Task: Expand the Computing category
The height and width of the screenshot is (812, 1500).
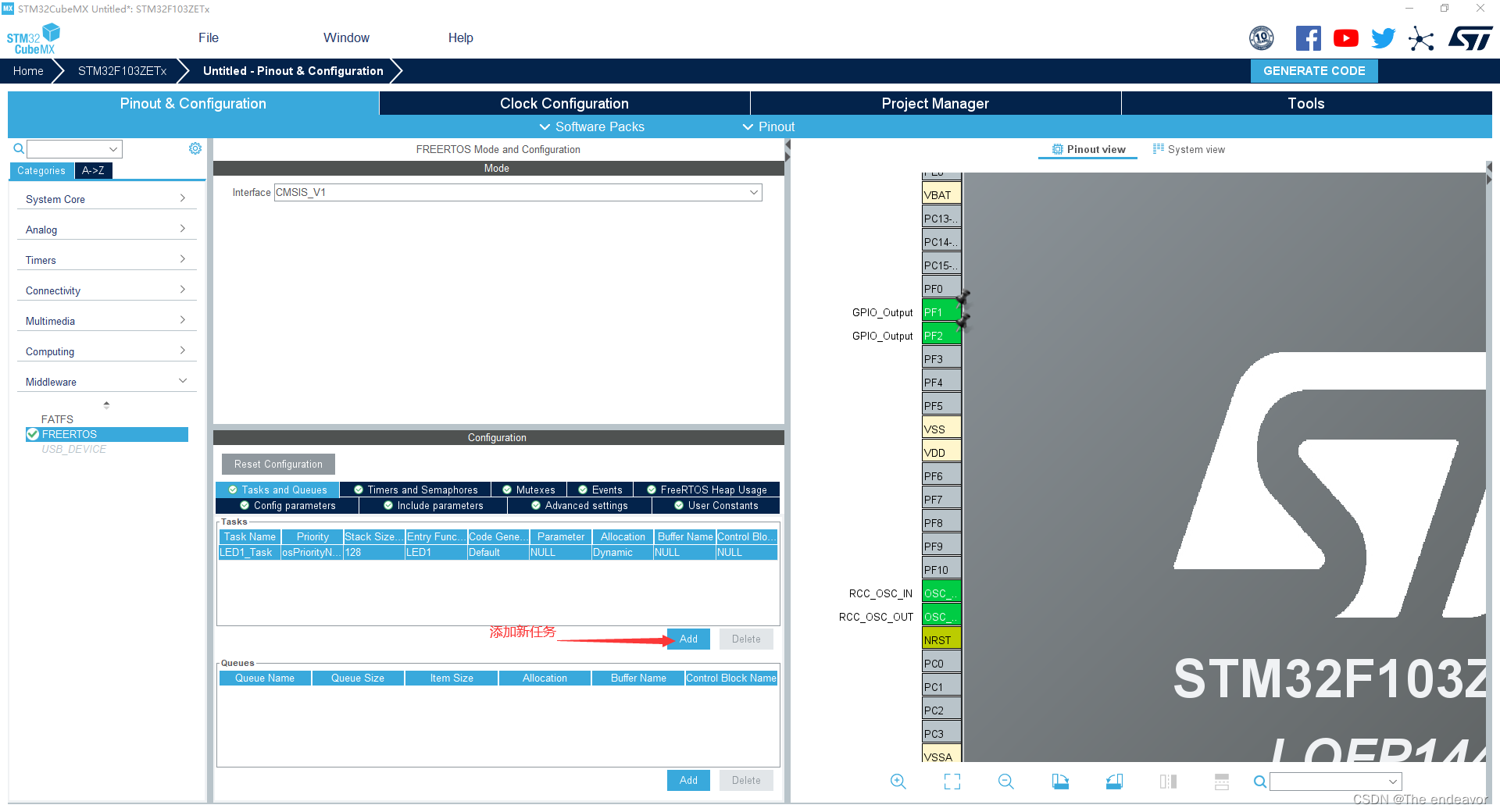Action: 106,351
